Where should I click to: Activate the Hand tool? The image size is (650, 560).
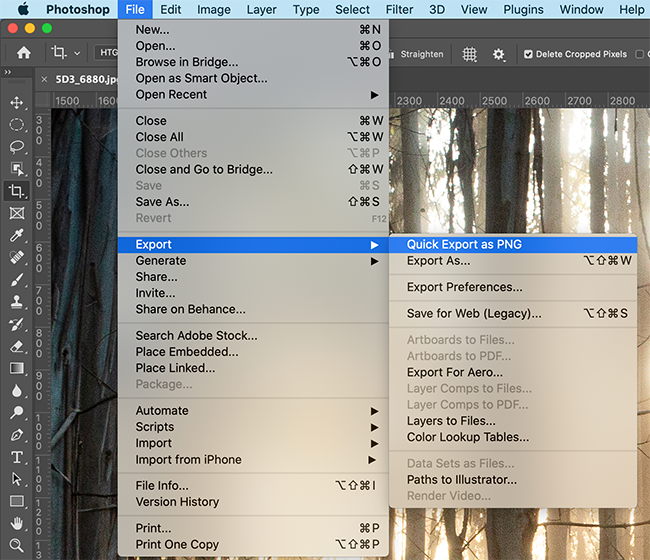(17, 523)
